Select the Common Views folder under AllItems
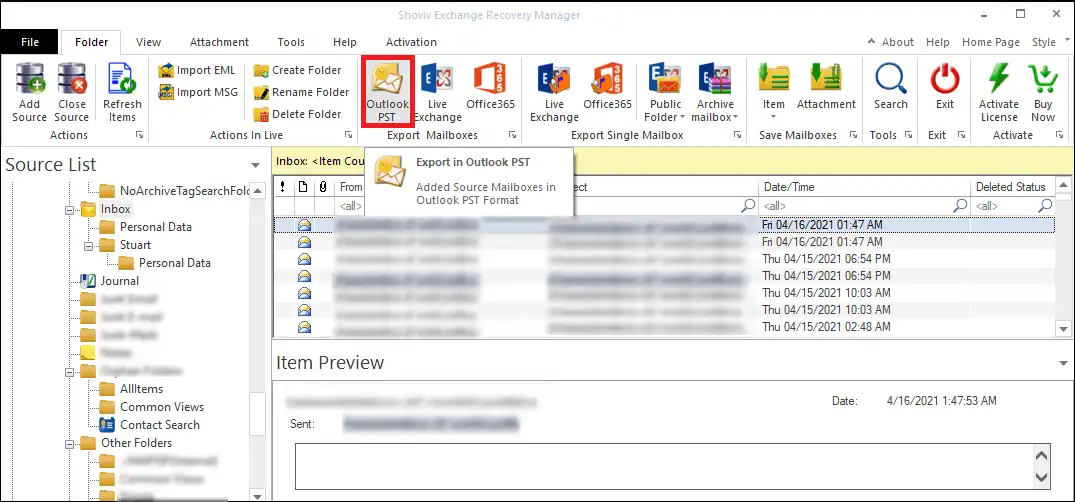The image size is (1075, 502). [x=162, y=407]
